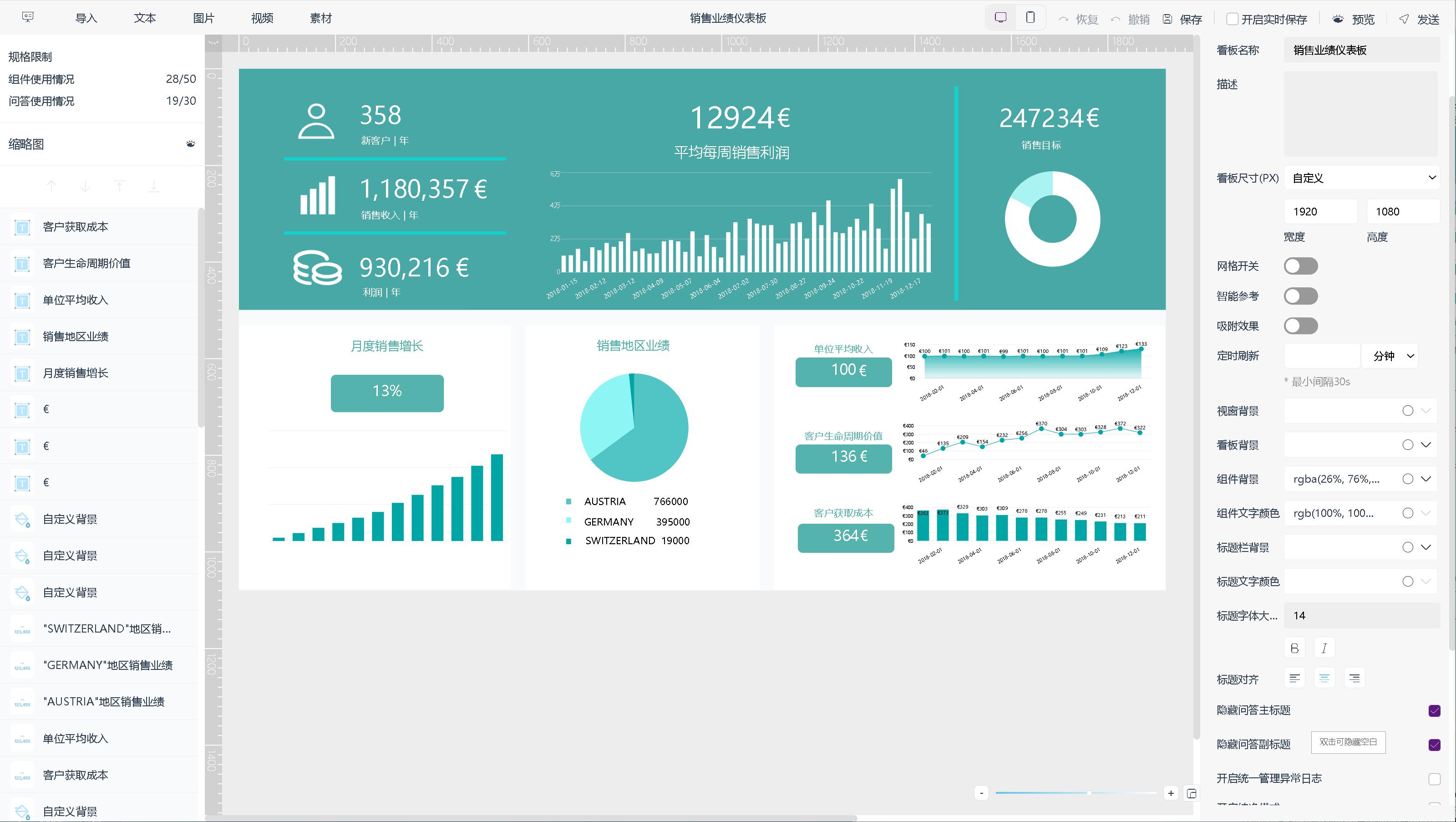This screenshot has height=822, width=1456.
Task: Enable the 网格开关 grid toggle
Action: click(x=1300, y=266)
